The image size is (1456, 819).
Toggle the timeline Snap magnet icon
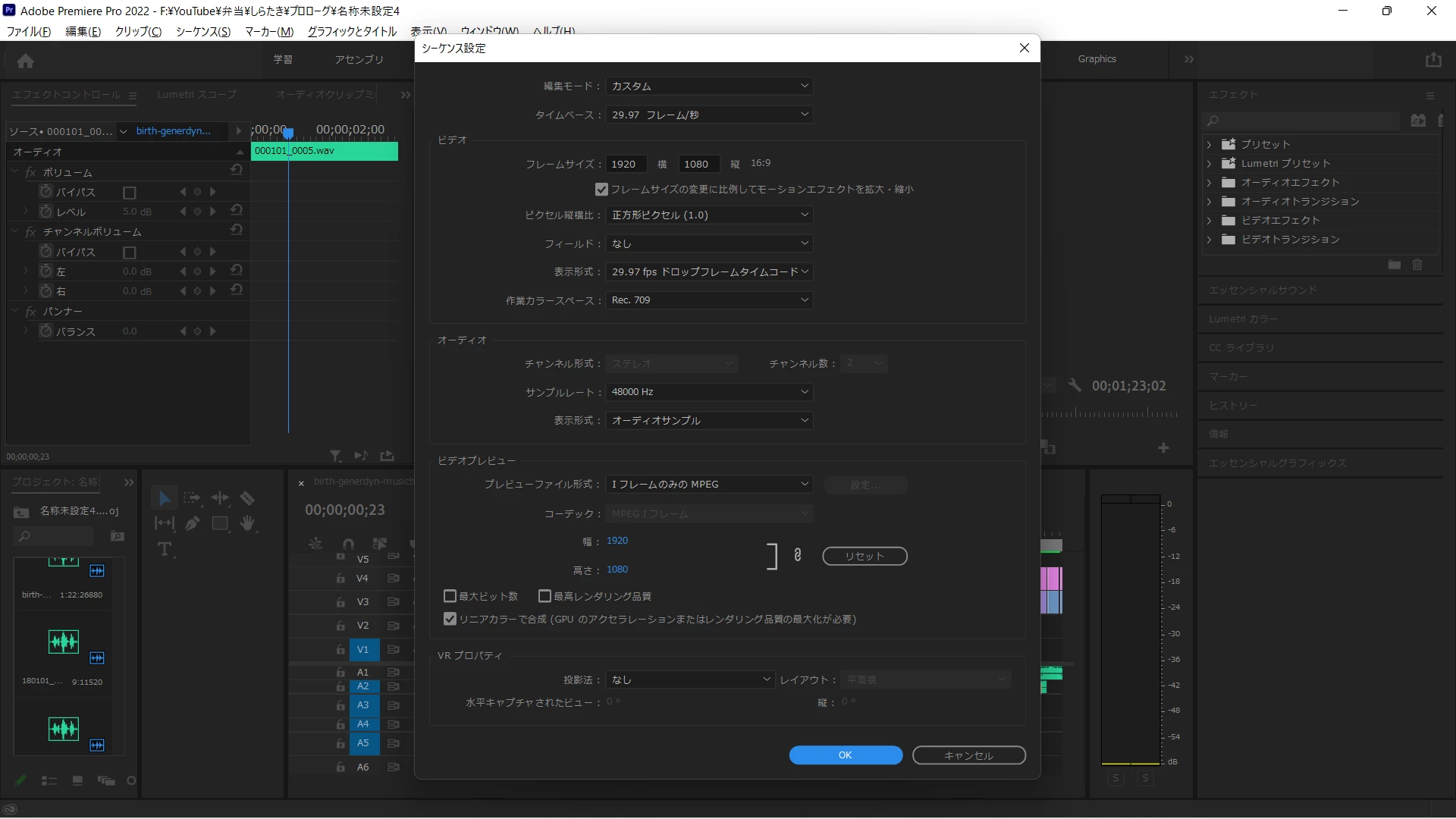click(x=348, y=543)
